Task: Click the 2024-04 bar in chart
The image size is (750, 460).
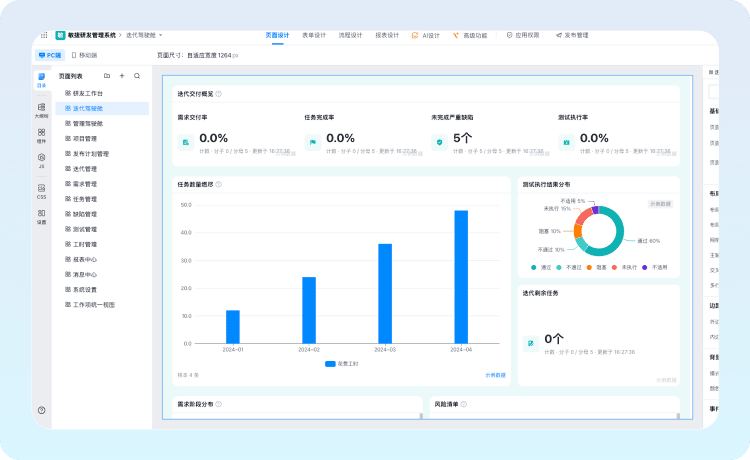Action: [x=461, y=277]
